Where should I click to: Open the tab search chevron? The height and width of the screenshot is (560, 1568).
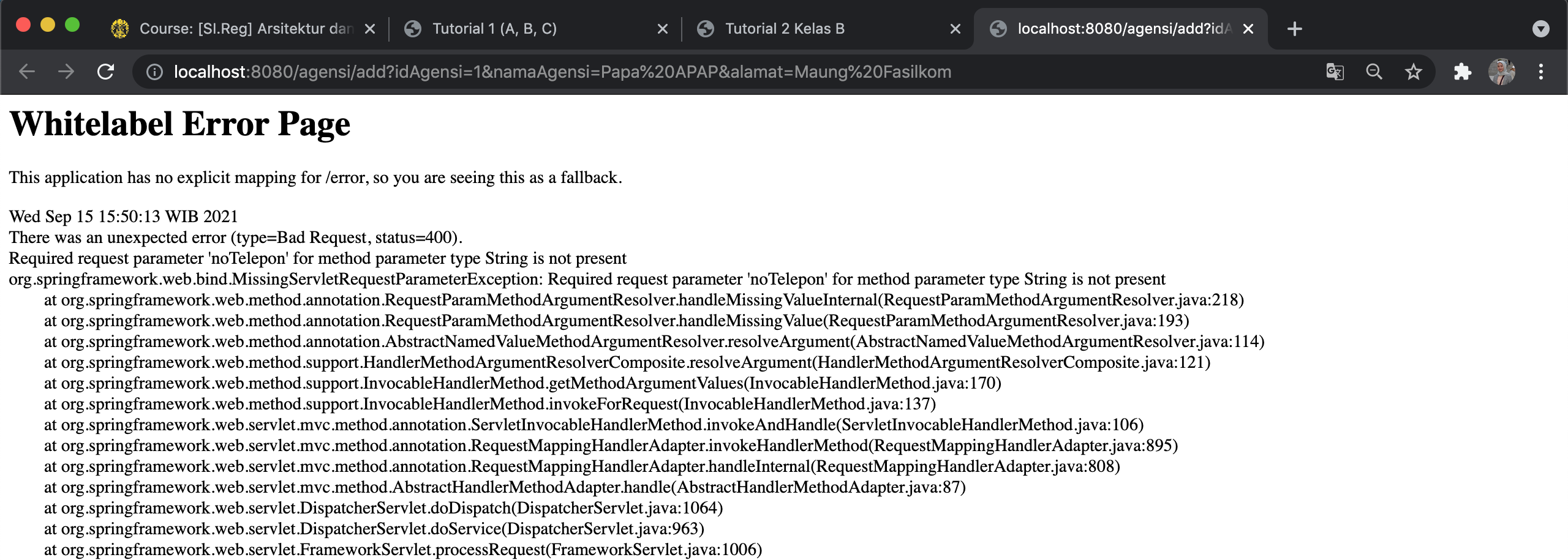coord(1542,28)
